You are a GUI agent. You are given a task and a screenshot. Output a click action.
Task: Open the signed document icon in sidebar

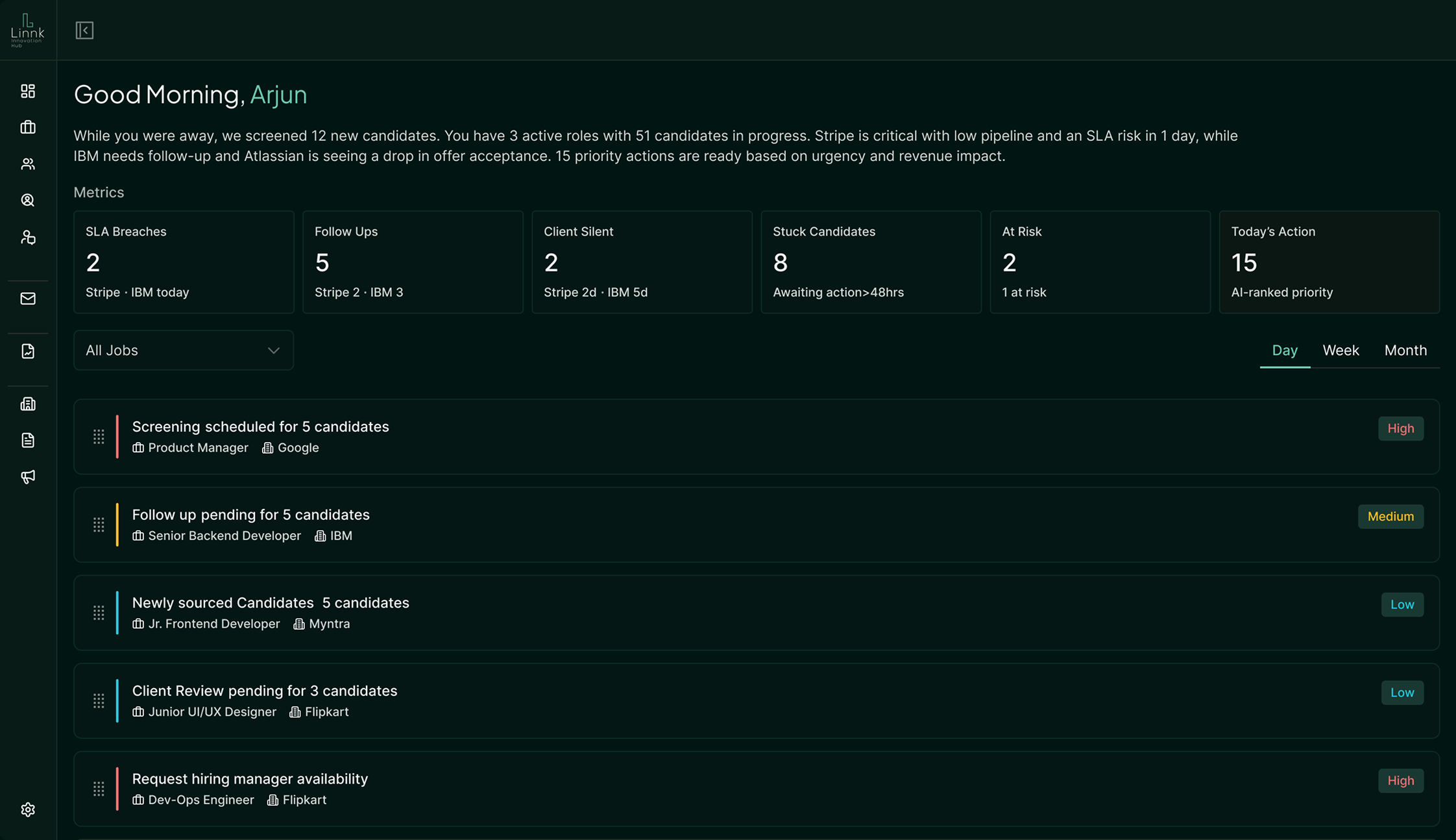pos(28,351)
